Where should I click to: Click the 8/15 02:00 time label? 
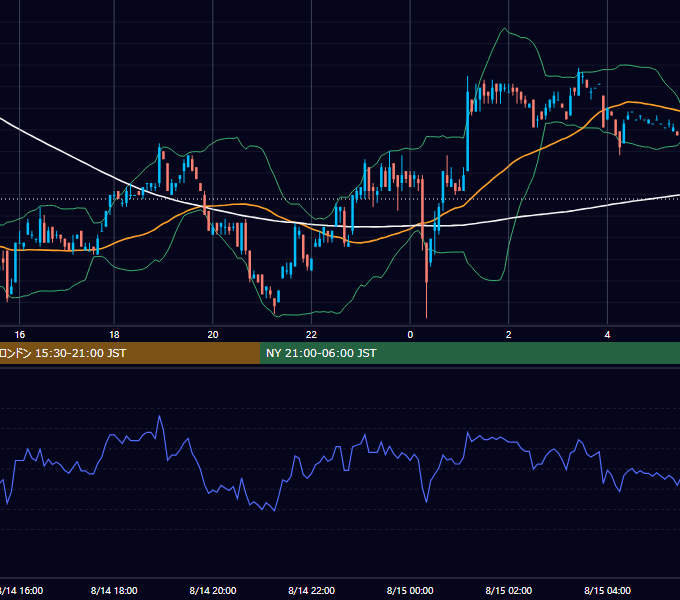509,590
